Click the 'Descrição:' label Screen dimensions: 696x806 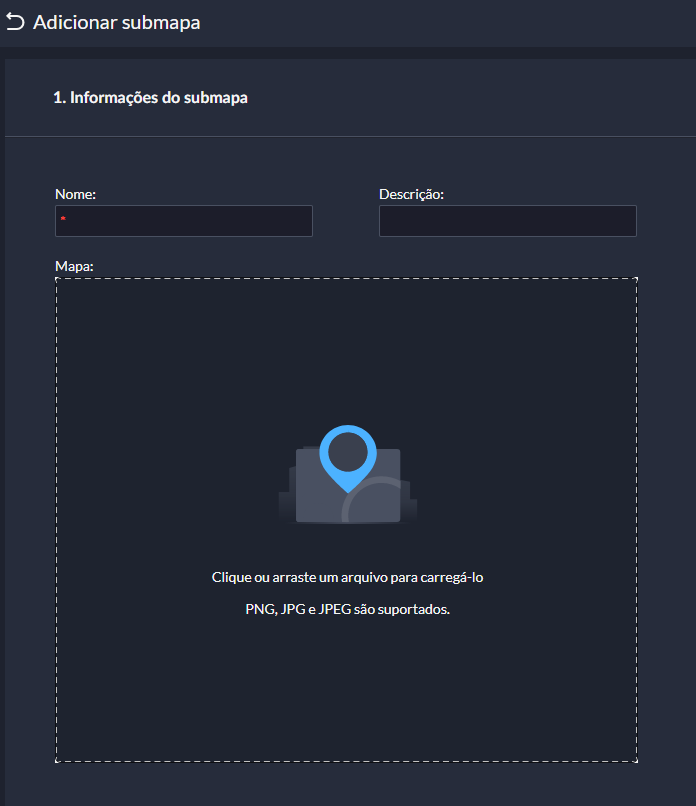[x=411, y=194]
